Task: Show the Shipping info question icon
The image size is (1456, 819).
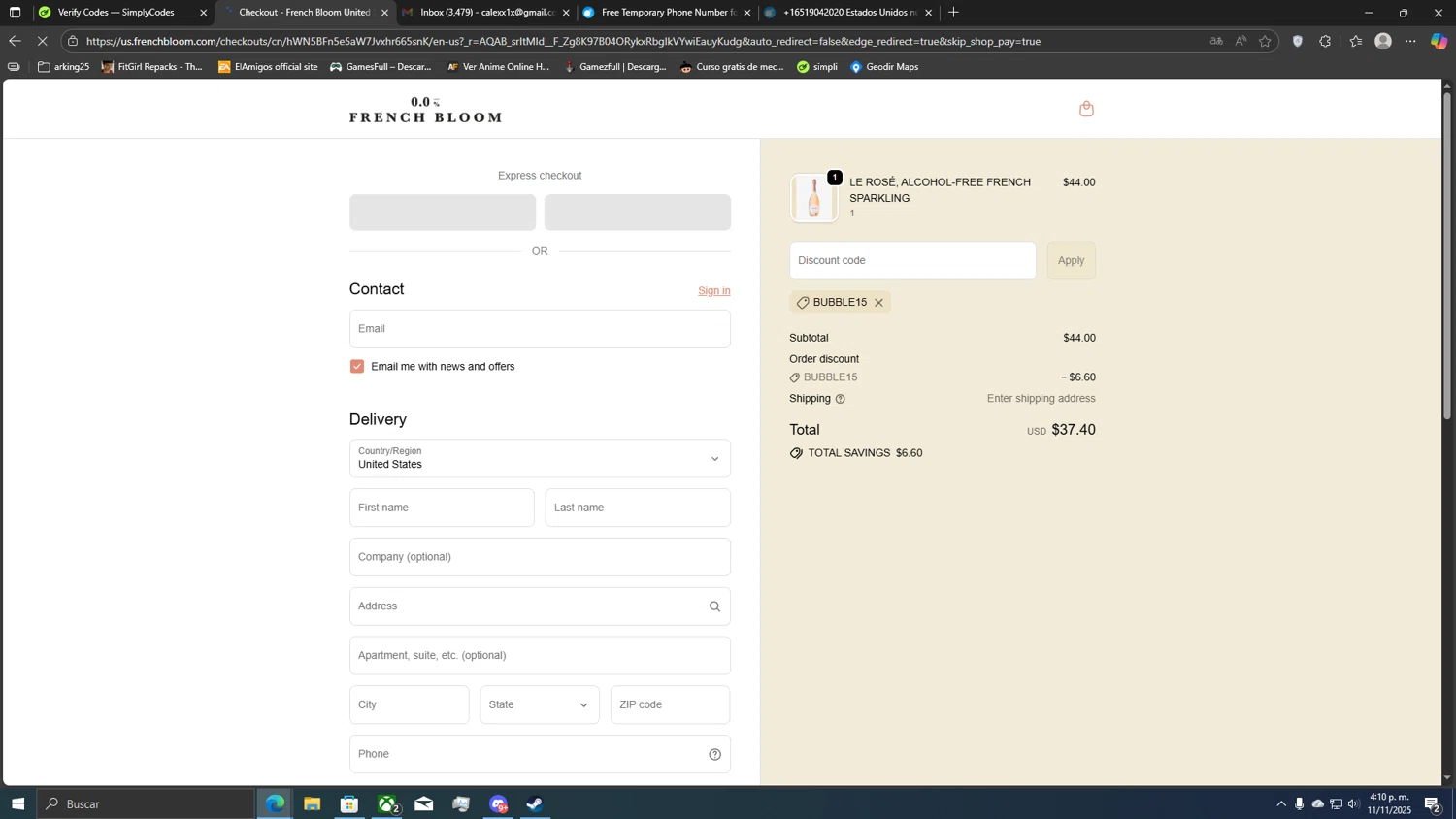Action: coord(841,399)
